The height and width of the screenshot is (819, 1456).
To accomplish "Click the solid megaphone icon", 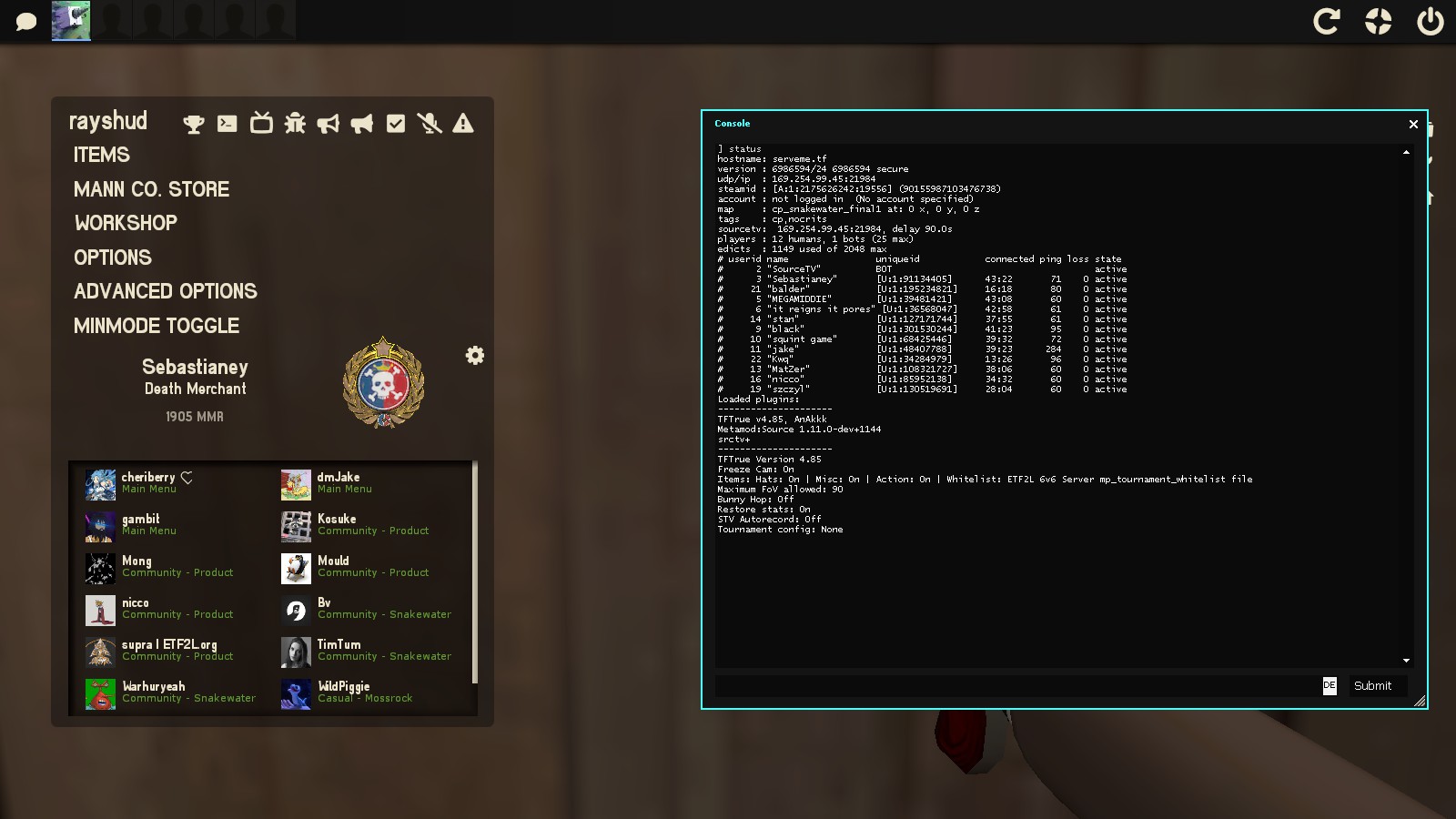I will [x=362, y=124].
